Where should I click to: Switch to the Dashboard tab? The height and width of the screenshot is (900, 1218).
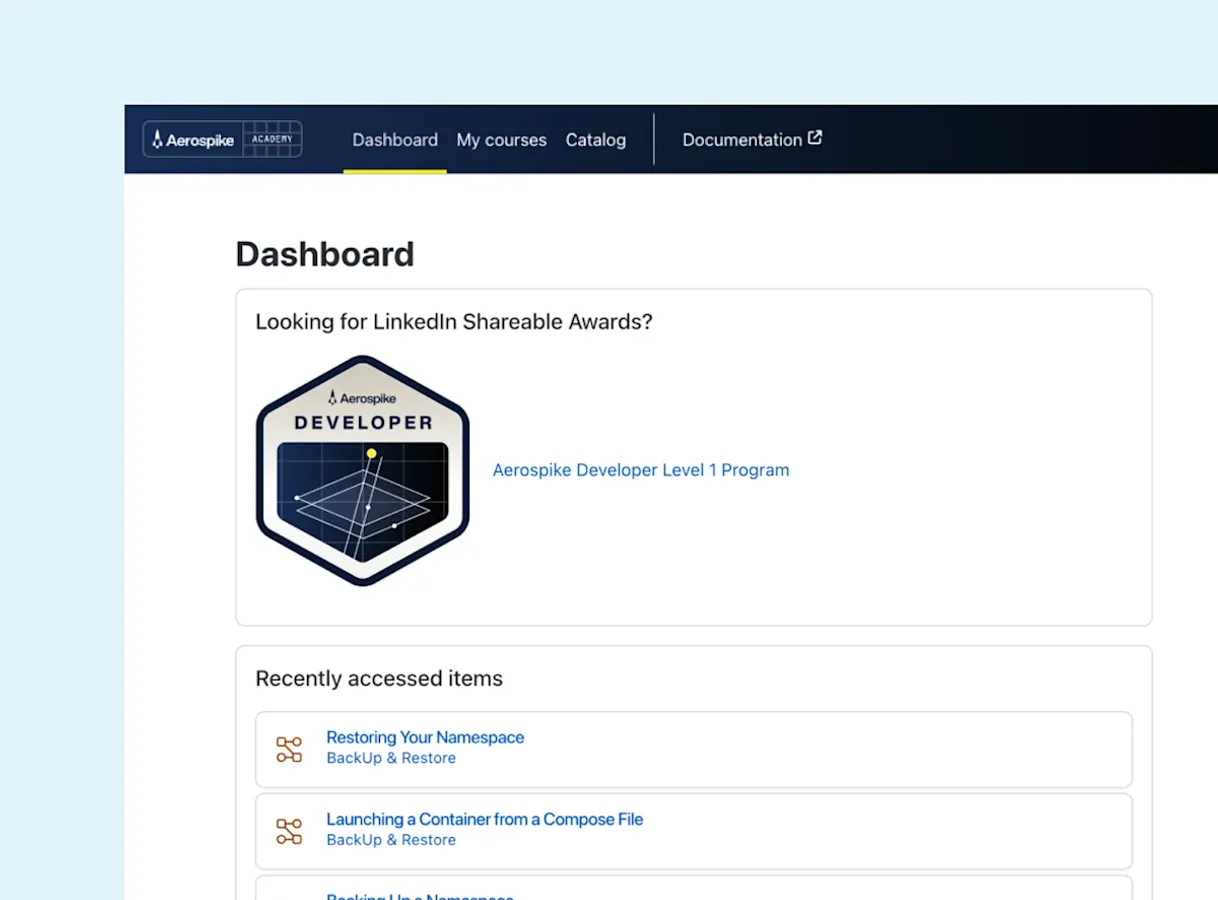pyautogui.click(x=395, y=140)
